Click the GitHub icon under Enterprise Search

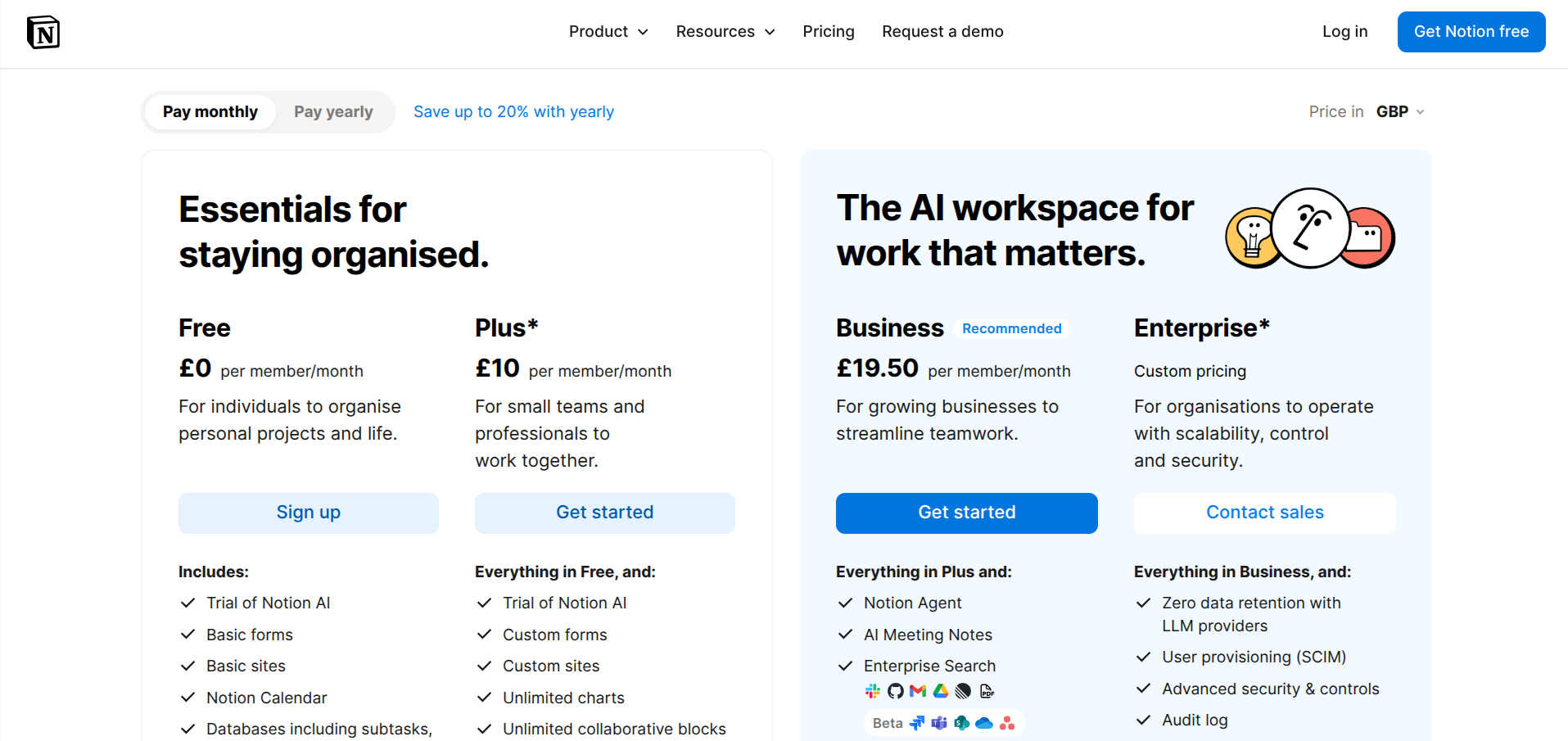pyautogui.click(x=896, y=691)
